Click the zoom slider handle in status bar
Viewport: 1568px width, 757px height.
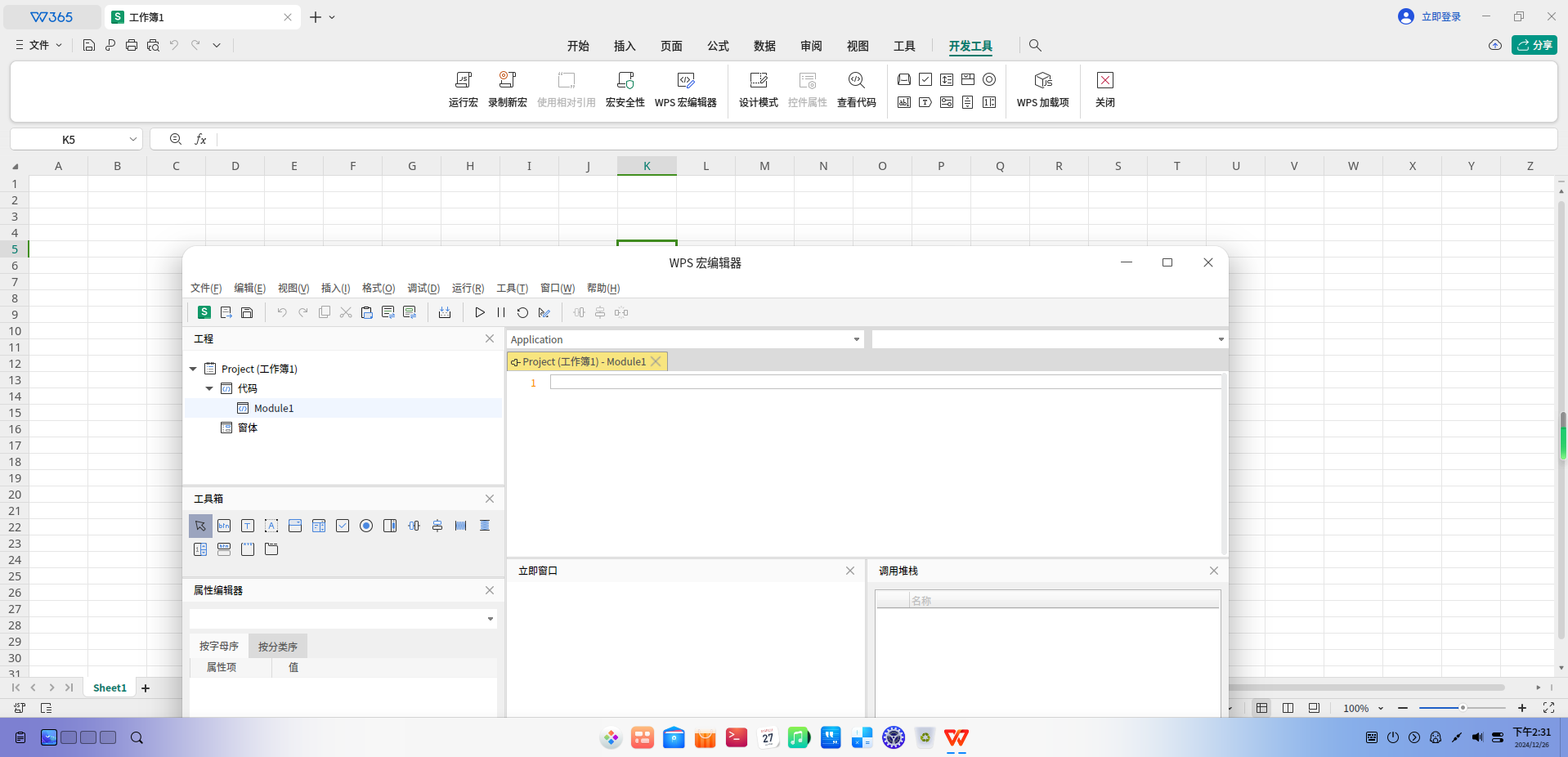1463,708
